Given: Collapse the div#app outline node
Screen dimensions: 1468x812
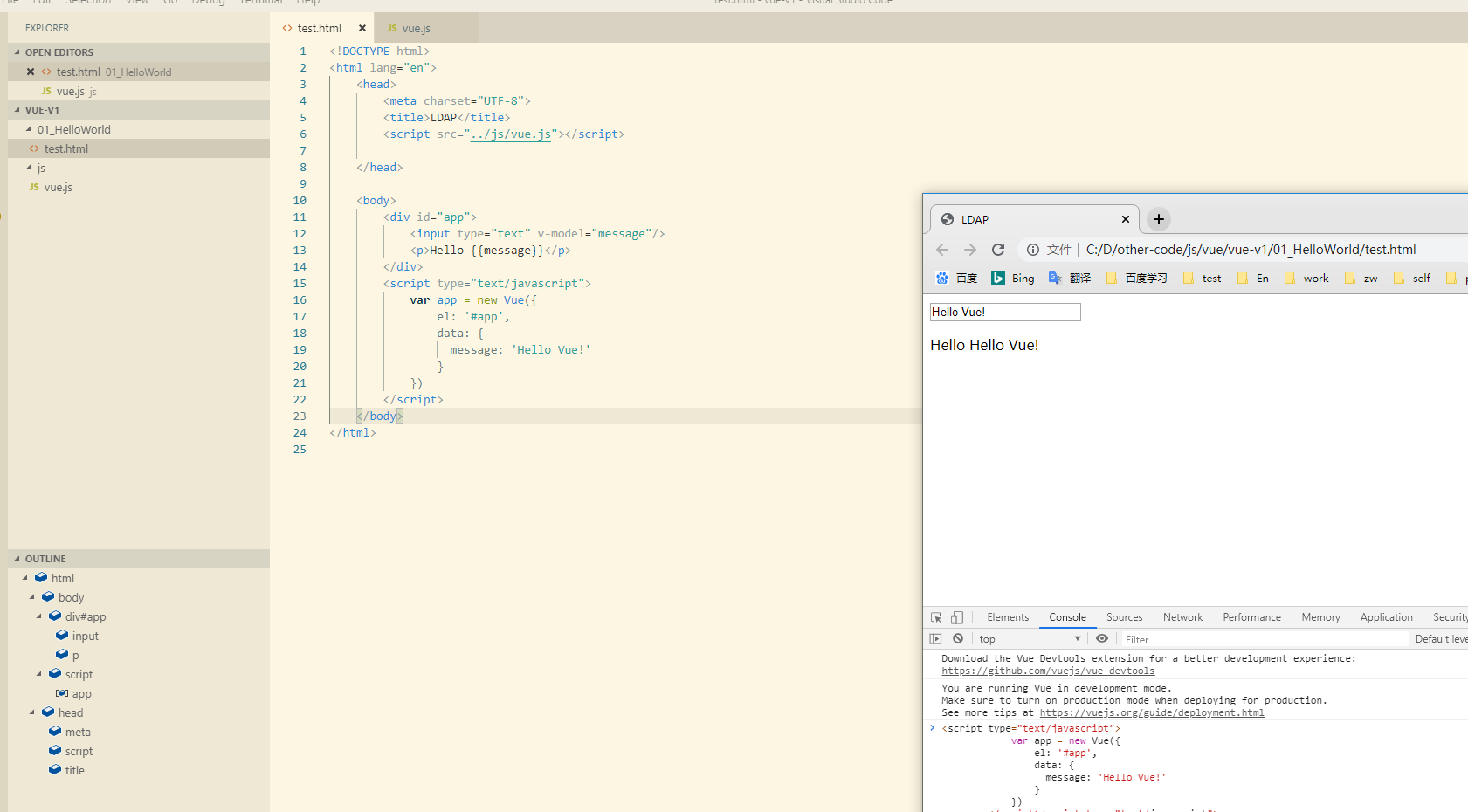Looking at the screenshot, I should point(39,616).
